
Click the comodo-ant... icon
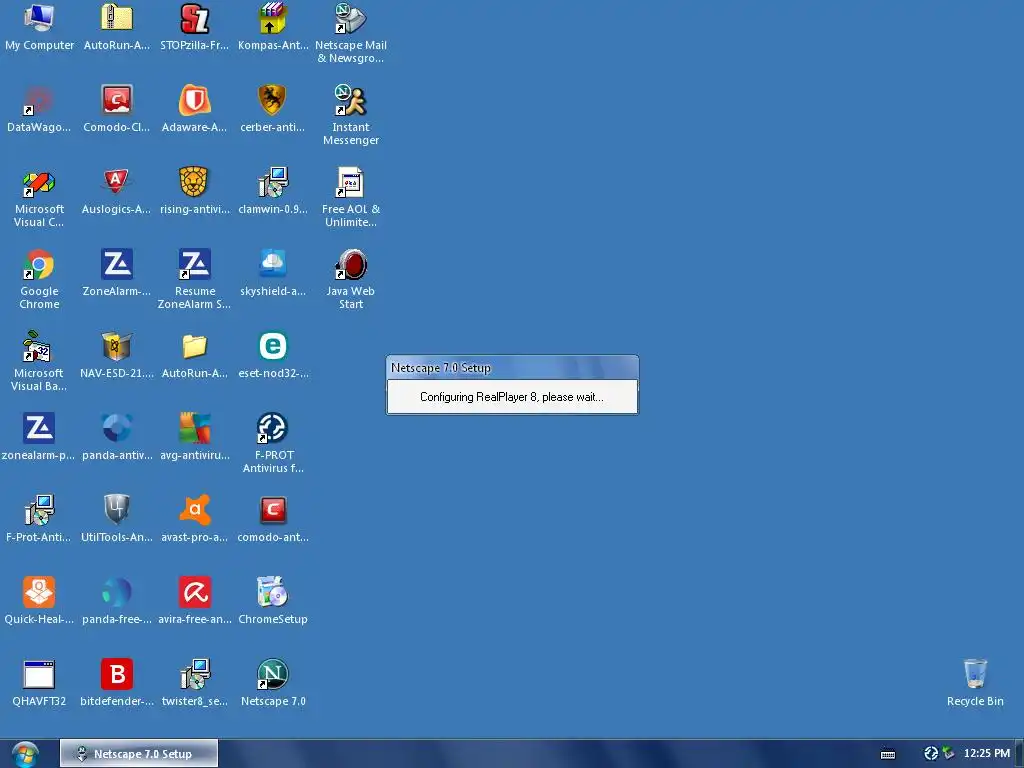pos(272,510)
